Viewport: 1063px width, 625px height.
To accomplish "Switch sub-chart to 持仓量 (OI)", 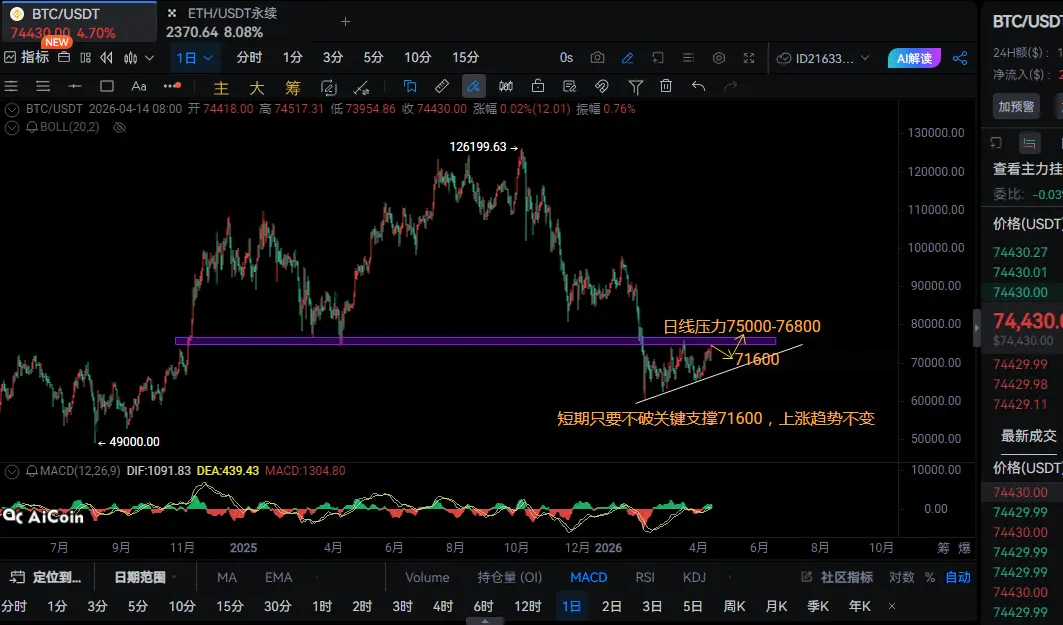I will (510, 578).
